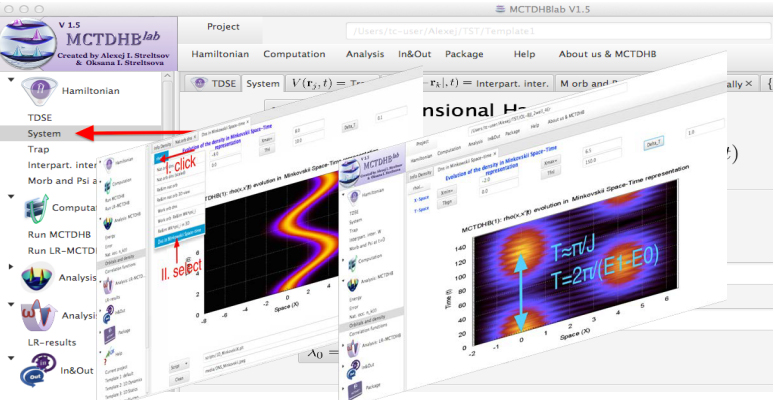Click the Hamiltonian icon in main sidebar
774x400 pixels.
point(39,91)
